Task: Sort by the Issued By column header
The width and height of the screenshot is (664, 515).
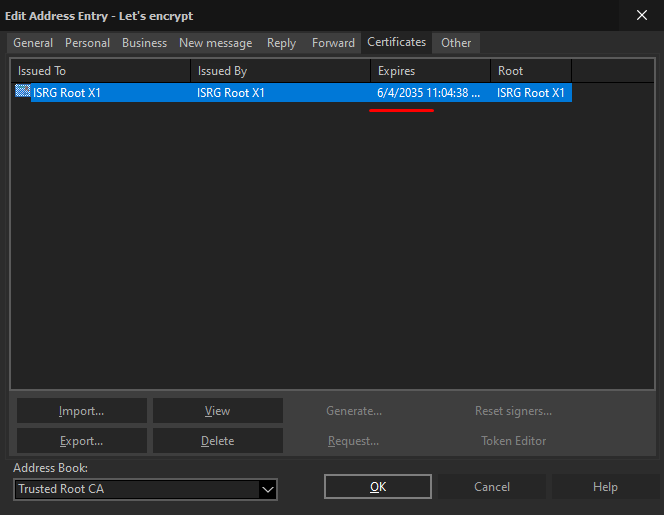Action: (281, 71)
